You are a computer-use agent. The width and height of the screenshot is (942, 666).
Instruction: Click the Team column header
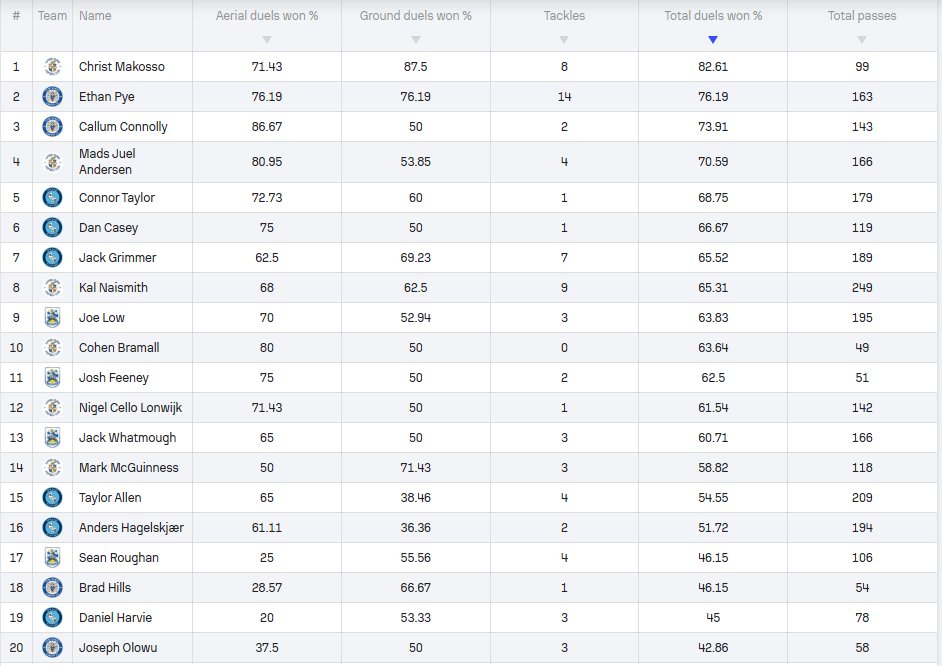pos(53,16)
